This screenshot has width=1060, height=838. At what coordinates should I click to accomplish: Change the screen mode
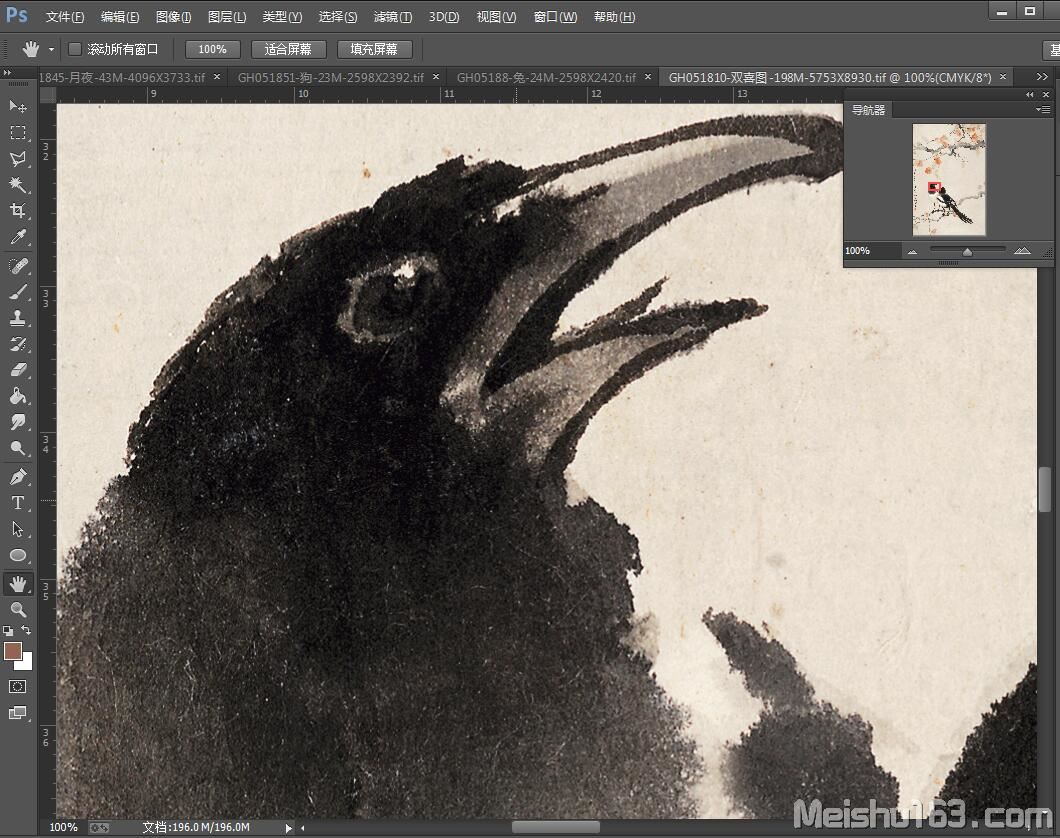tap(18, 713)
